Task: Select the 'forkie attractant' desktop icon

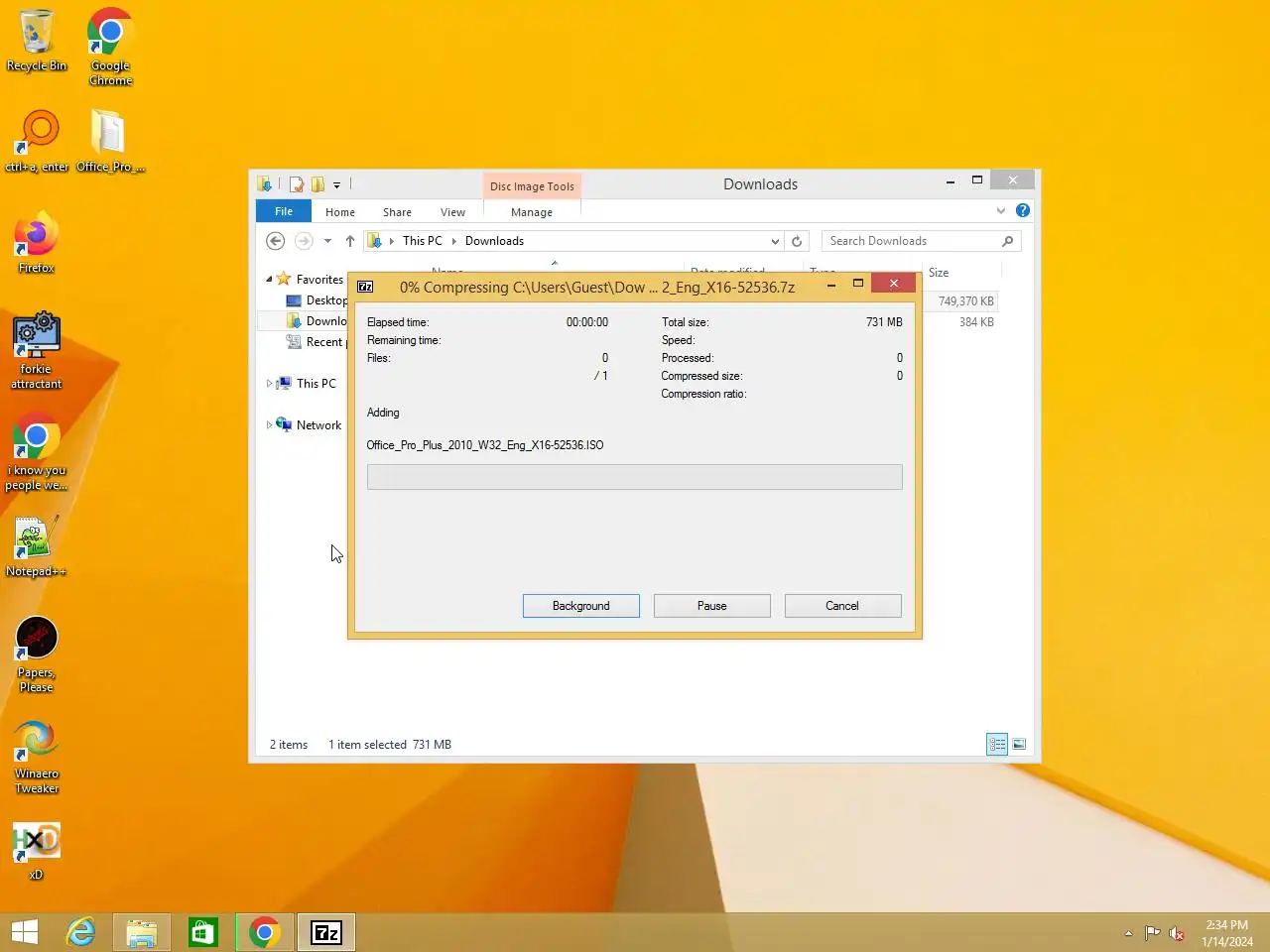Action: pos(37,350)
